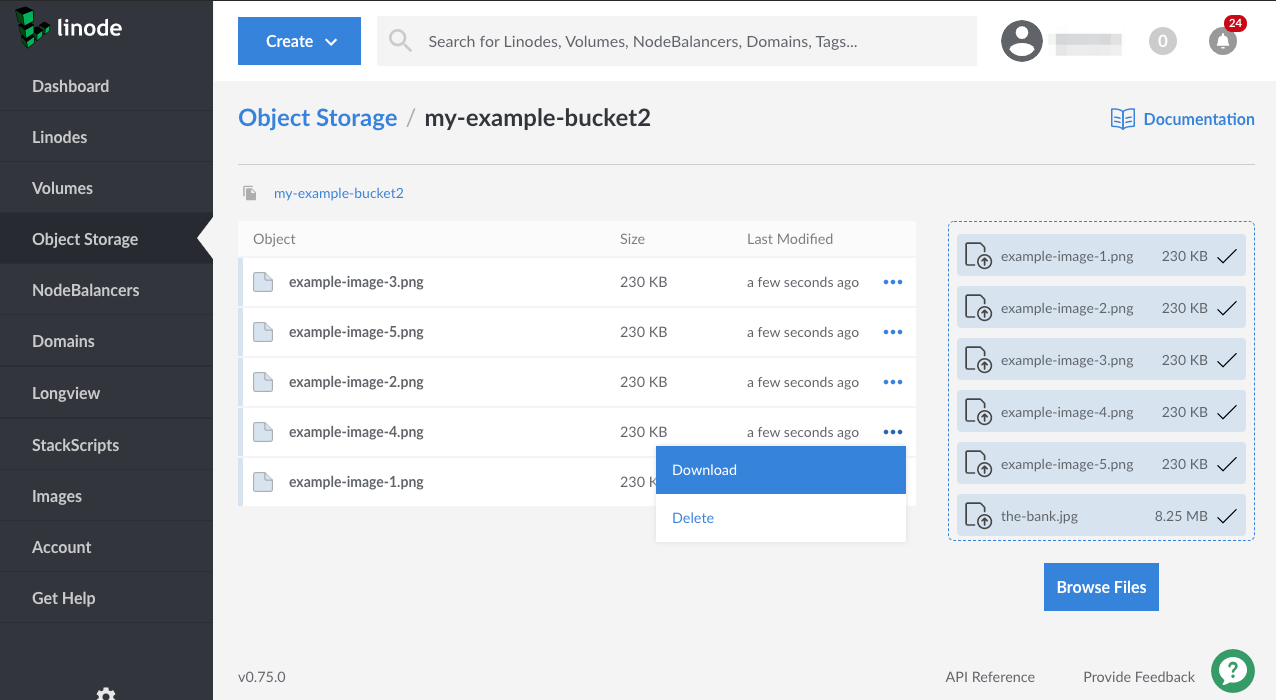Click the Documentation book icon
The height and width of the screenshot is (700, 1276).
[x=1122, y=118]
